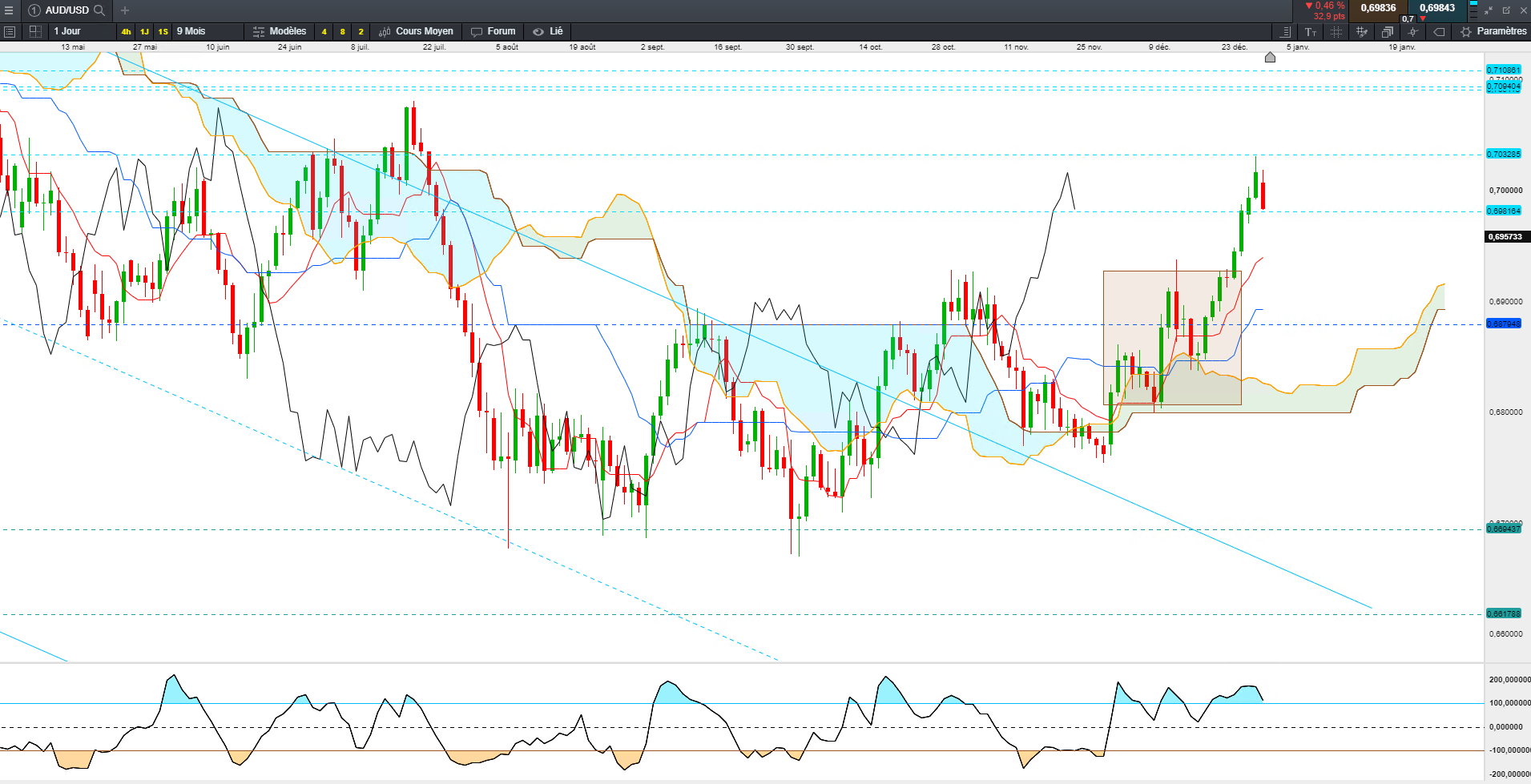The height and width of the screenshot is (784, 1531).
Task: Open the Forum panel
Action: coord(494,31)
